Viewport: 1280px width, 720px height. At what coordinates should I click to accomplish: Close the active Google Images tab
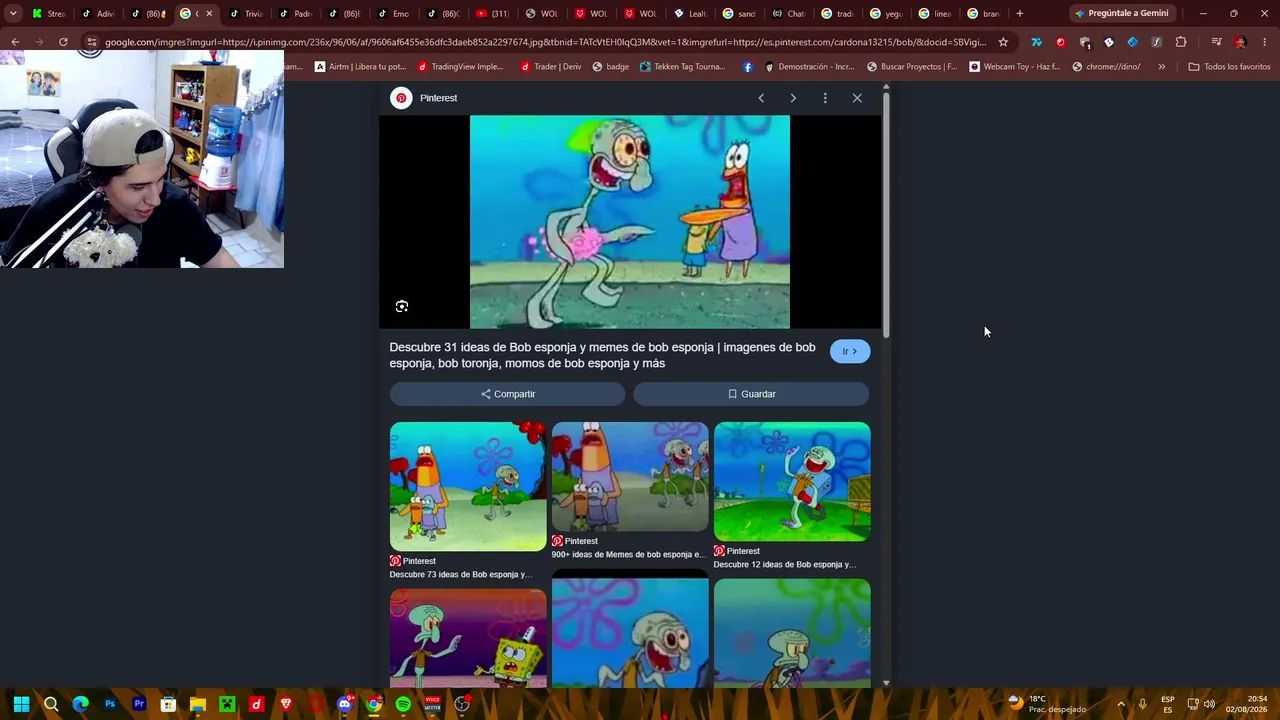209,14
